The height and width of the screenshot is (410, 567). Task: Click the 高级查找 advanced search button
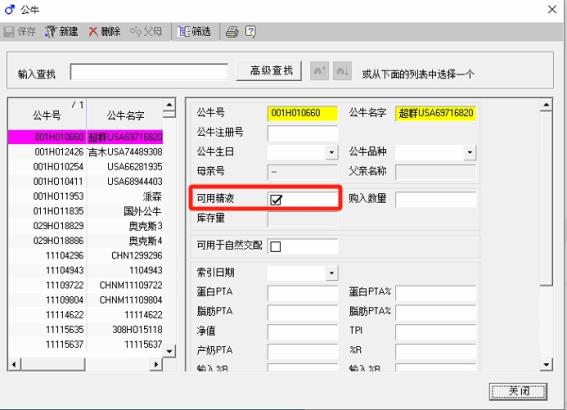269,71
